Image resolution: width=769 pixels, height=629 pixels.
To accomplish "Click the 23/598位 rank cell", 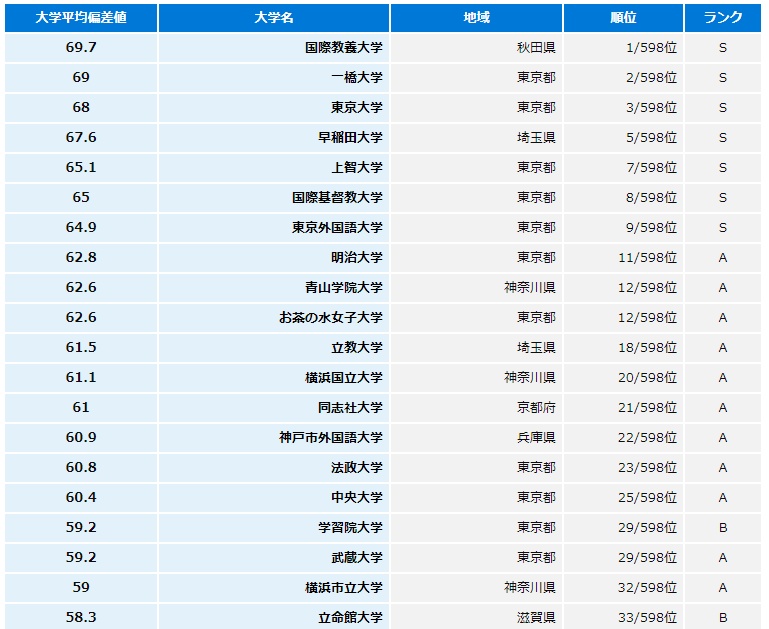I will point(623,468).
